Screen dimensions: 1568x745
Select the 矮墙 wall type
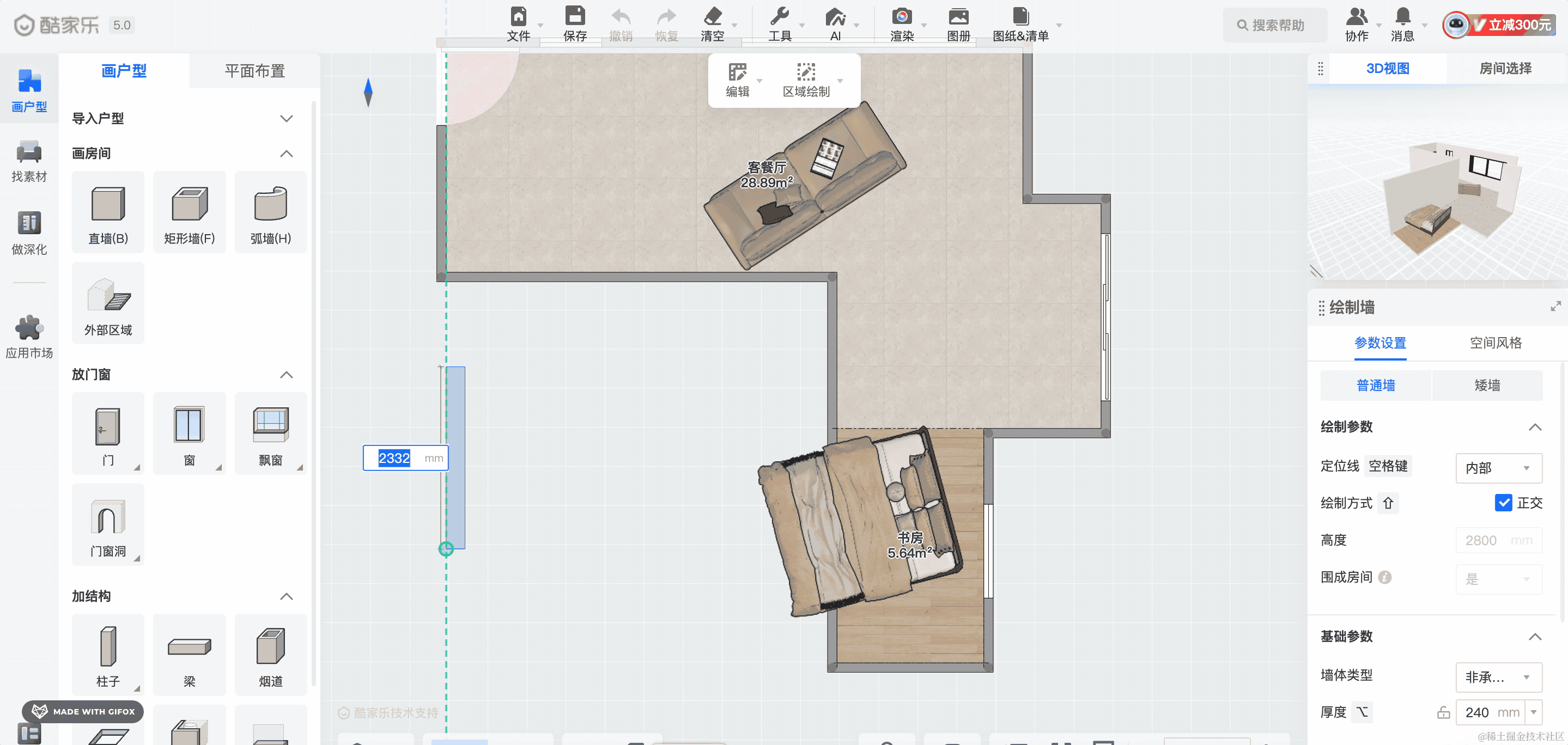point(1487,385)
